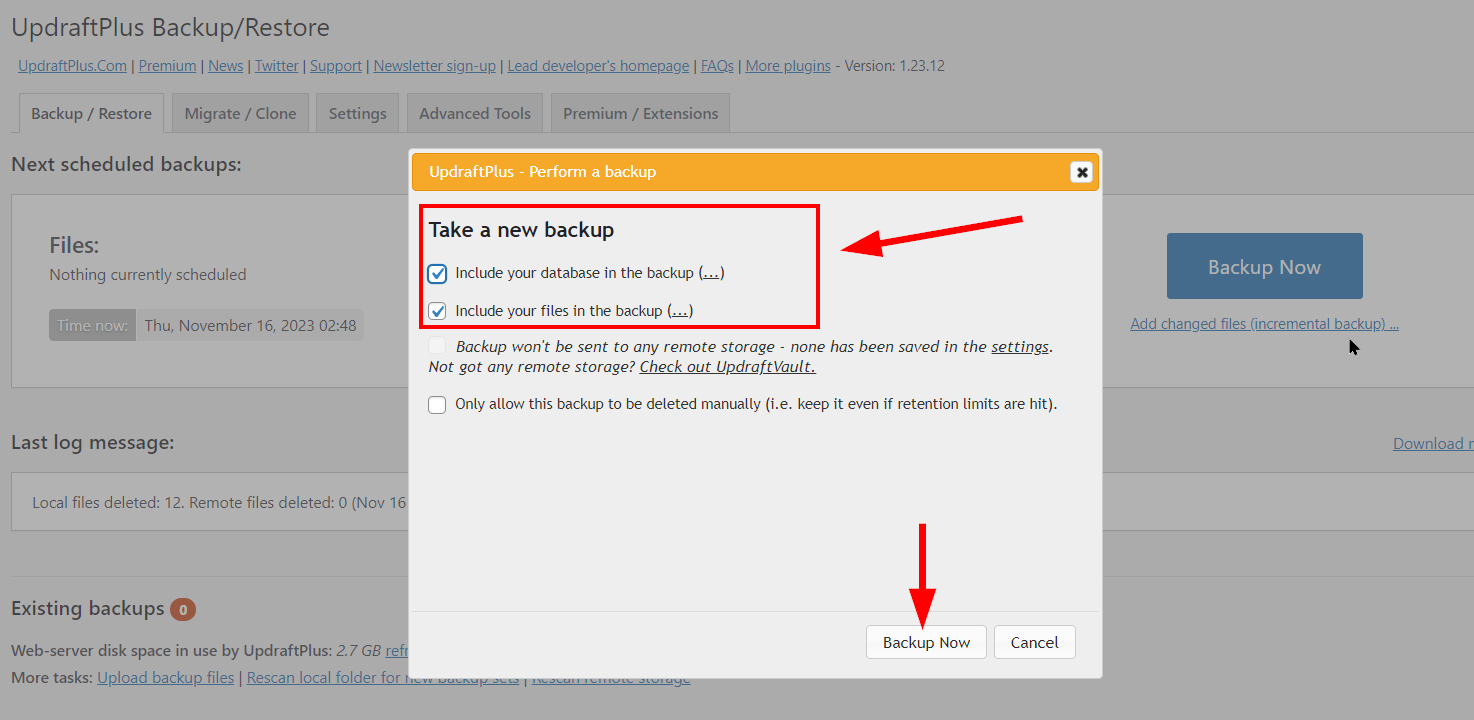Viewport: 1474px width, 720px height.
Task: Close the Perform a backup dialog
Action: coord(1081,172)
